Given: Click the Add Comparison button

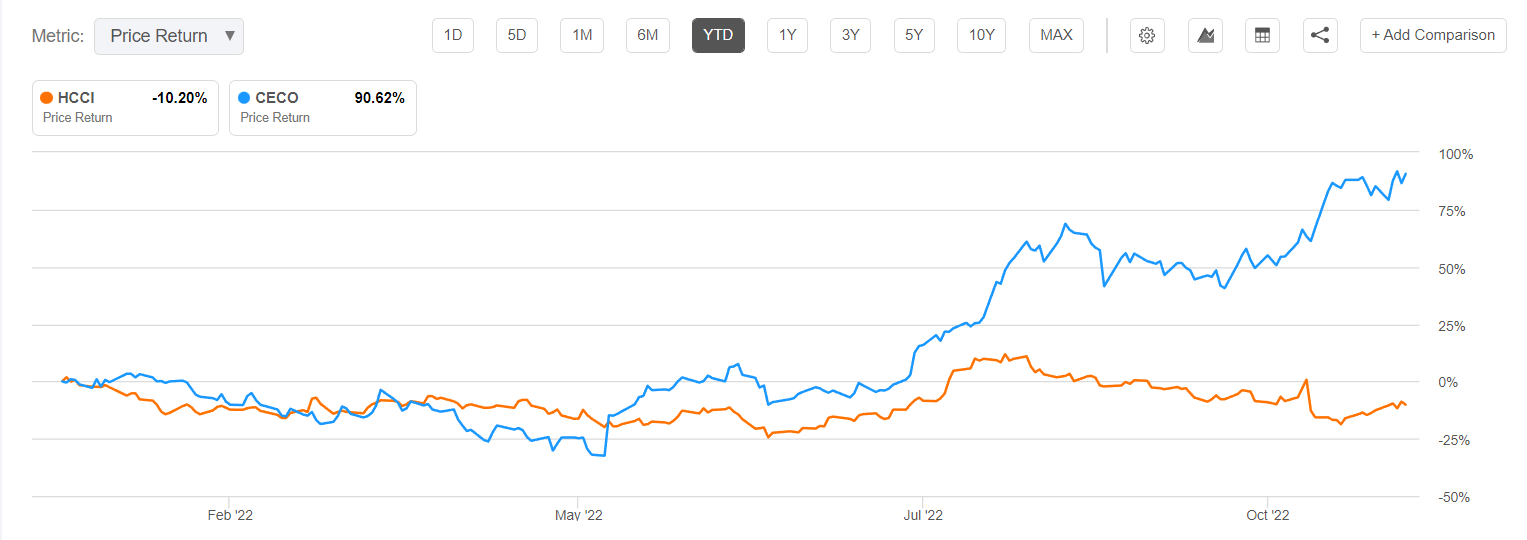Looking at the screenshot, I should pyautogui.click(x=1433, y=36).
